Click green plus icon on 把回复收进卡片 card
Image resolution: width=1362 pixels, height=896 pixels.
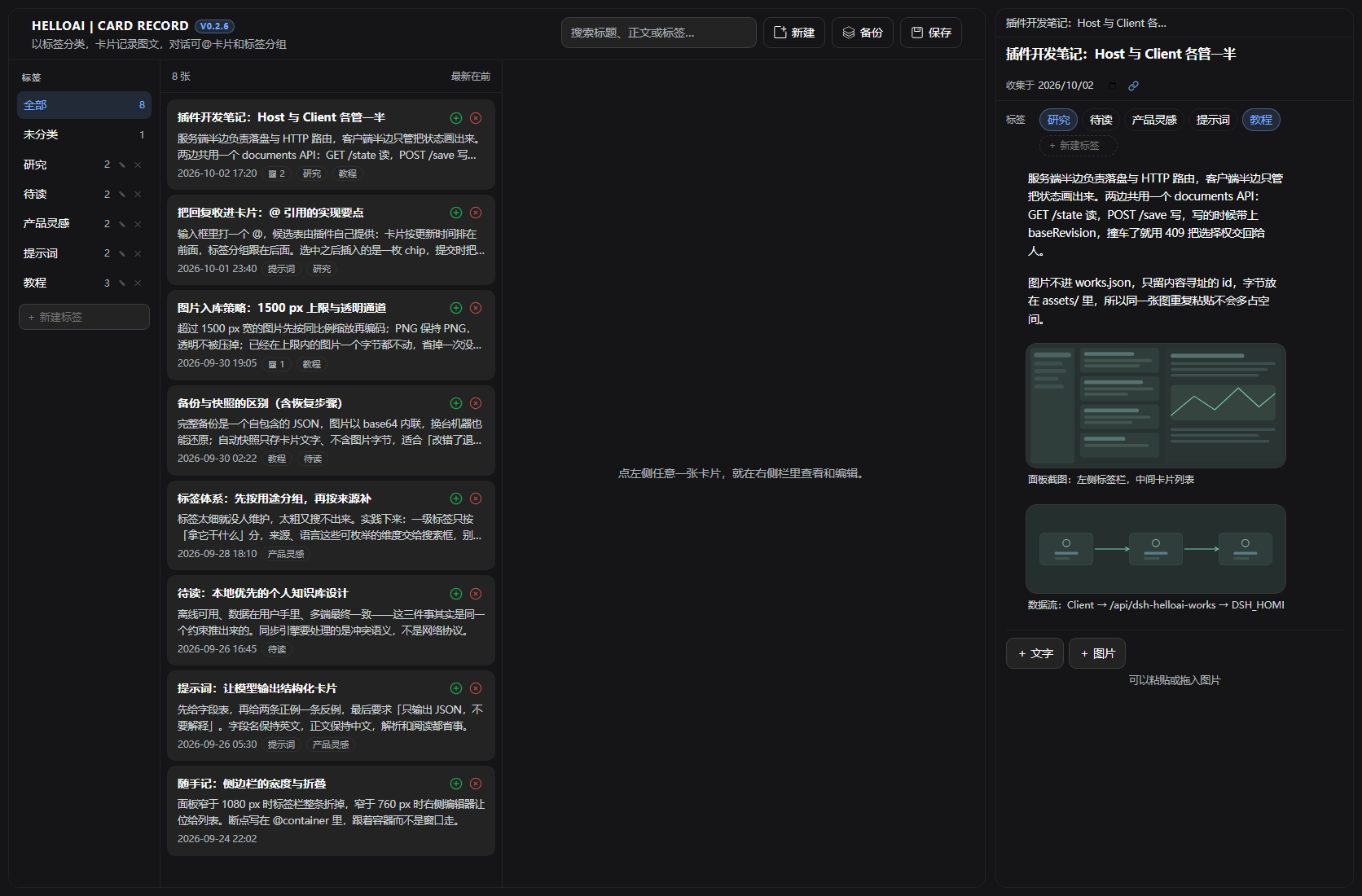click(x=456, y=213)
